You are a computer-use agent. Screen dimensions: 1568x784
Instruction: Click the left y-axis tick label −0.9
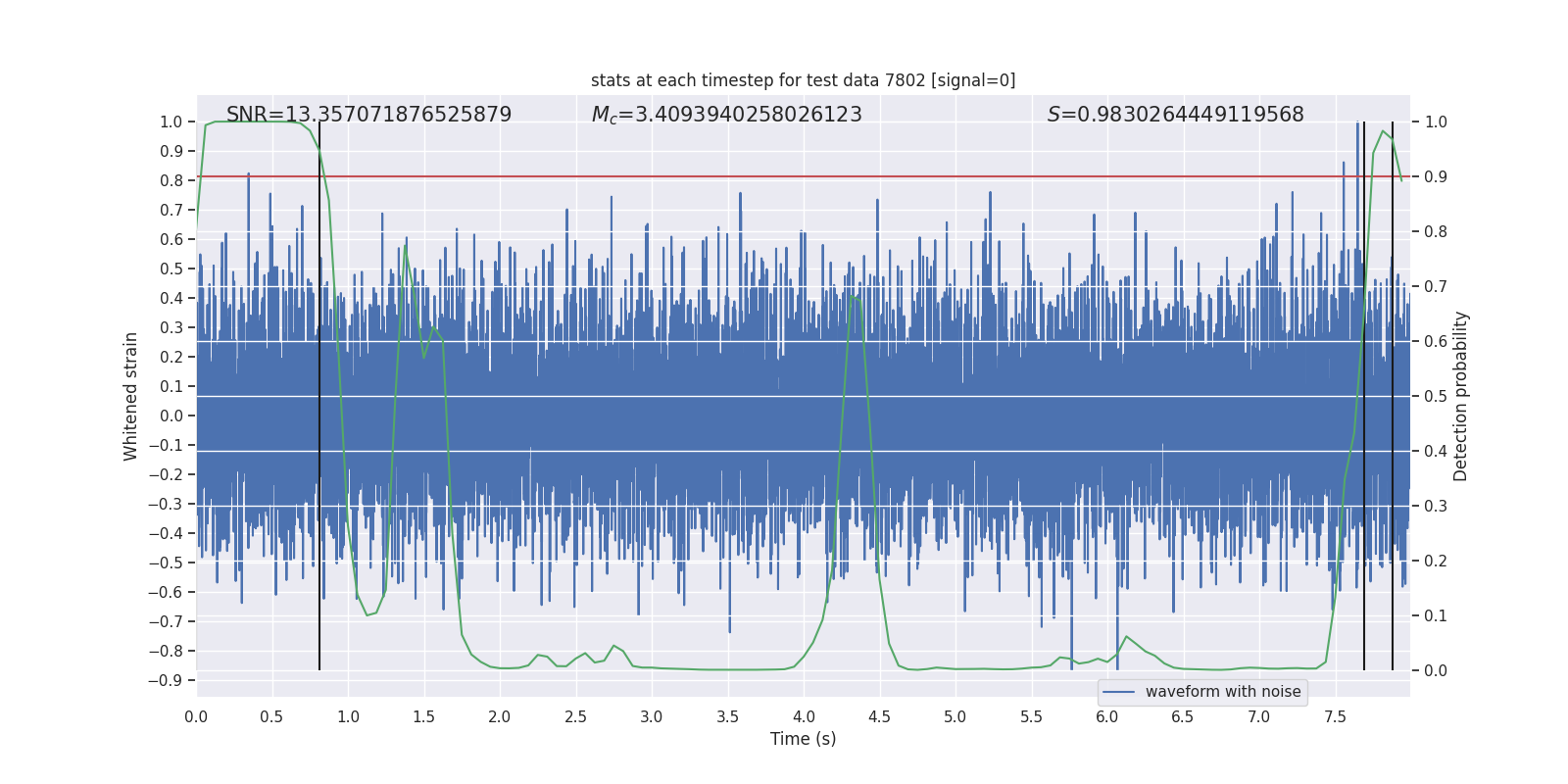point(167,680)
